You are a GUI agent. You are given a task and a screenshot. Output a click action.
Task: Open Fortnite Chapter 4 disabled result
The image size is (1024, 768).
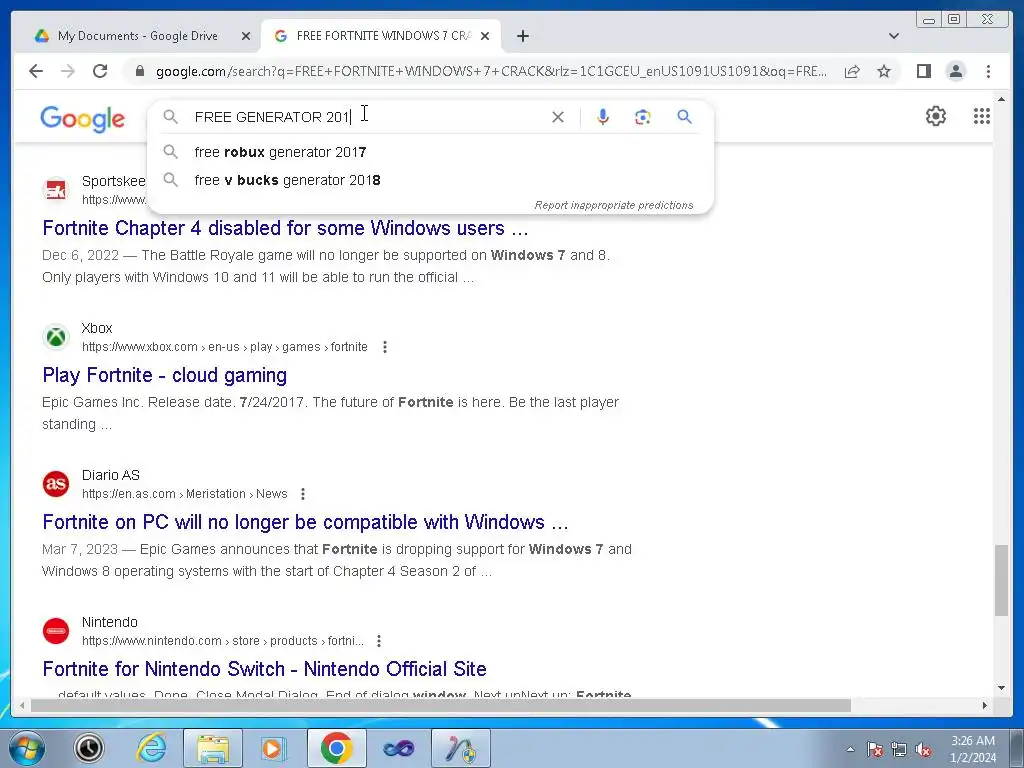pos(285,228)
